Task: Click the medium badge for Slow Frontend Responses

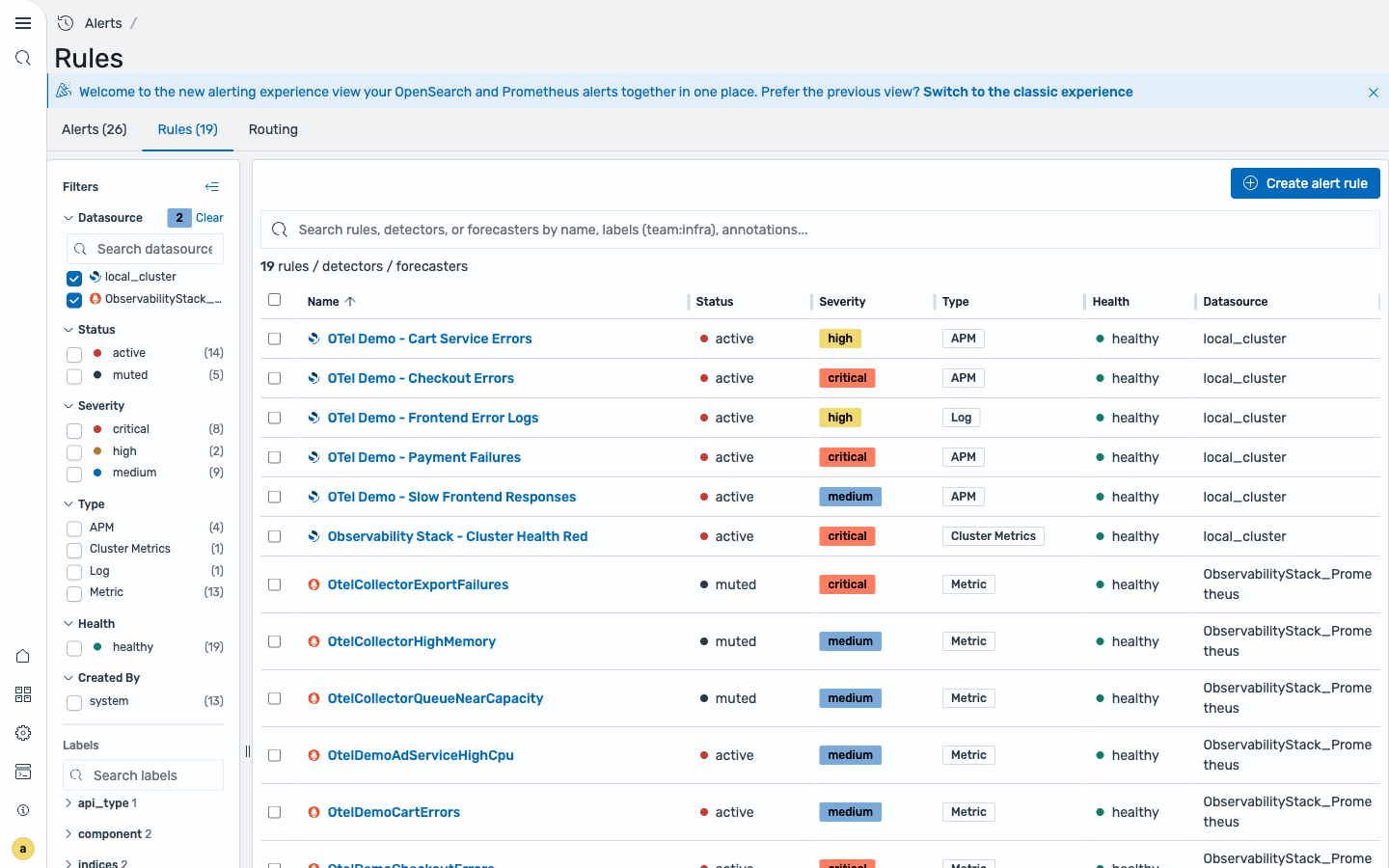Action: 850,497
